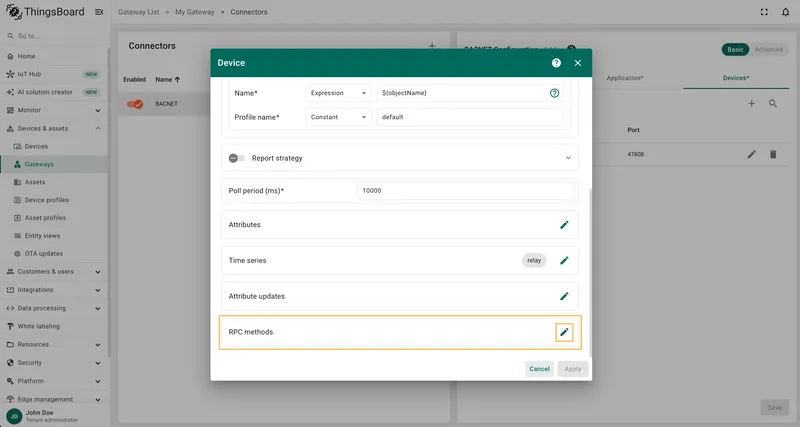800x427 pixels.
Task: Edit Attribute updates with pencil icon
Action: click(x=564, y=296)
